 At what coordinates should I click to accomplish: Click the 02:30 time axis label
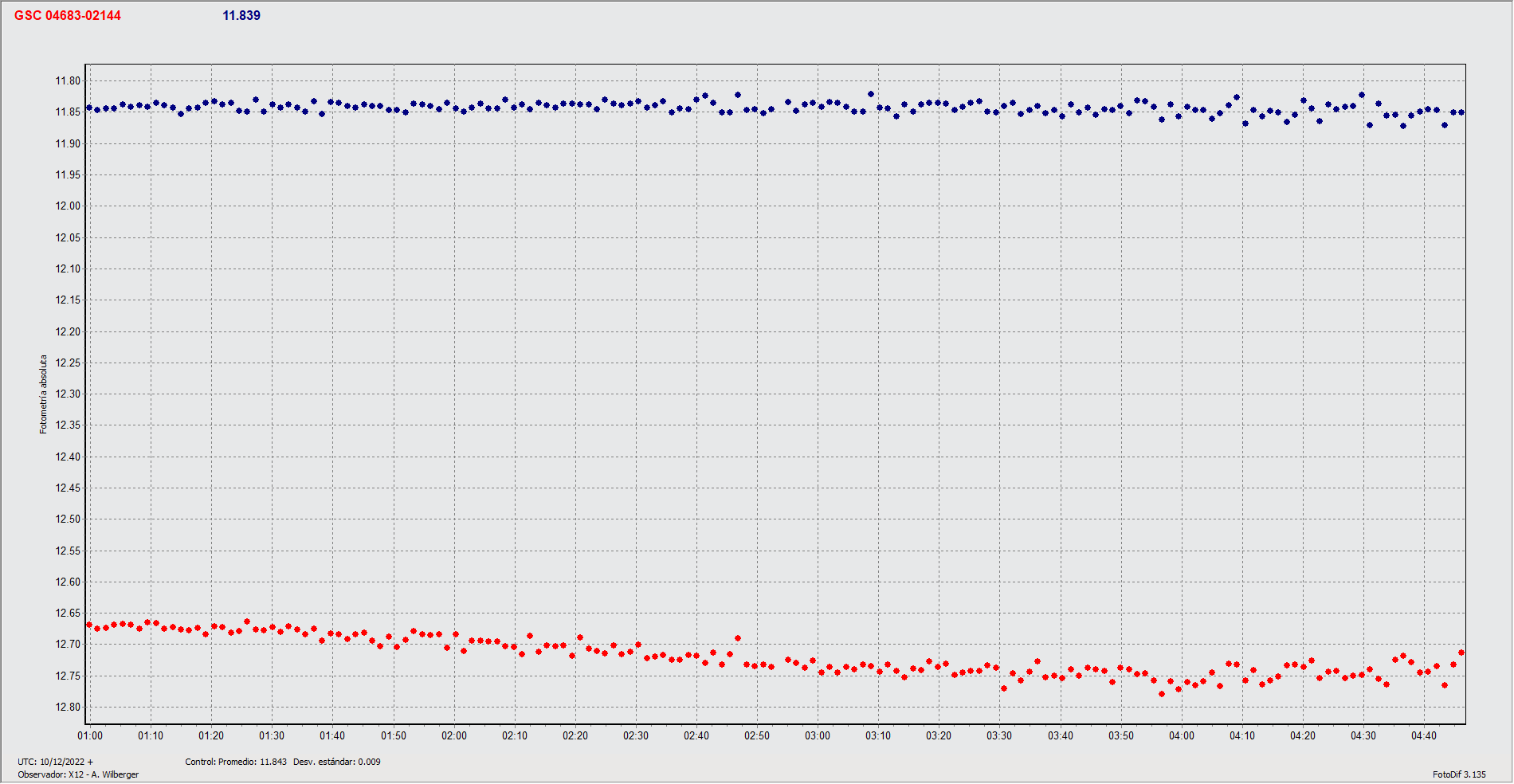(636, 735)
